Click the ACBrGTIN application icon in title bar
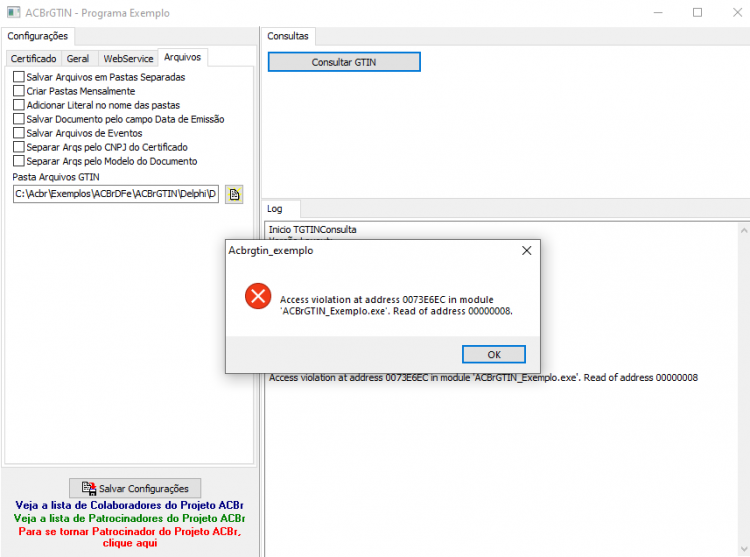This screenshot has width=750, height=557. (14, 12)
